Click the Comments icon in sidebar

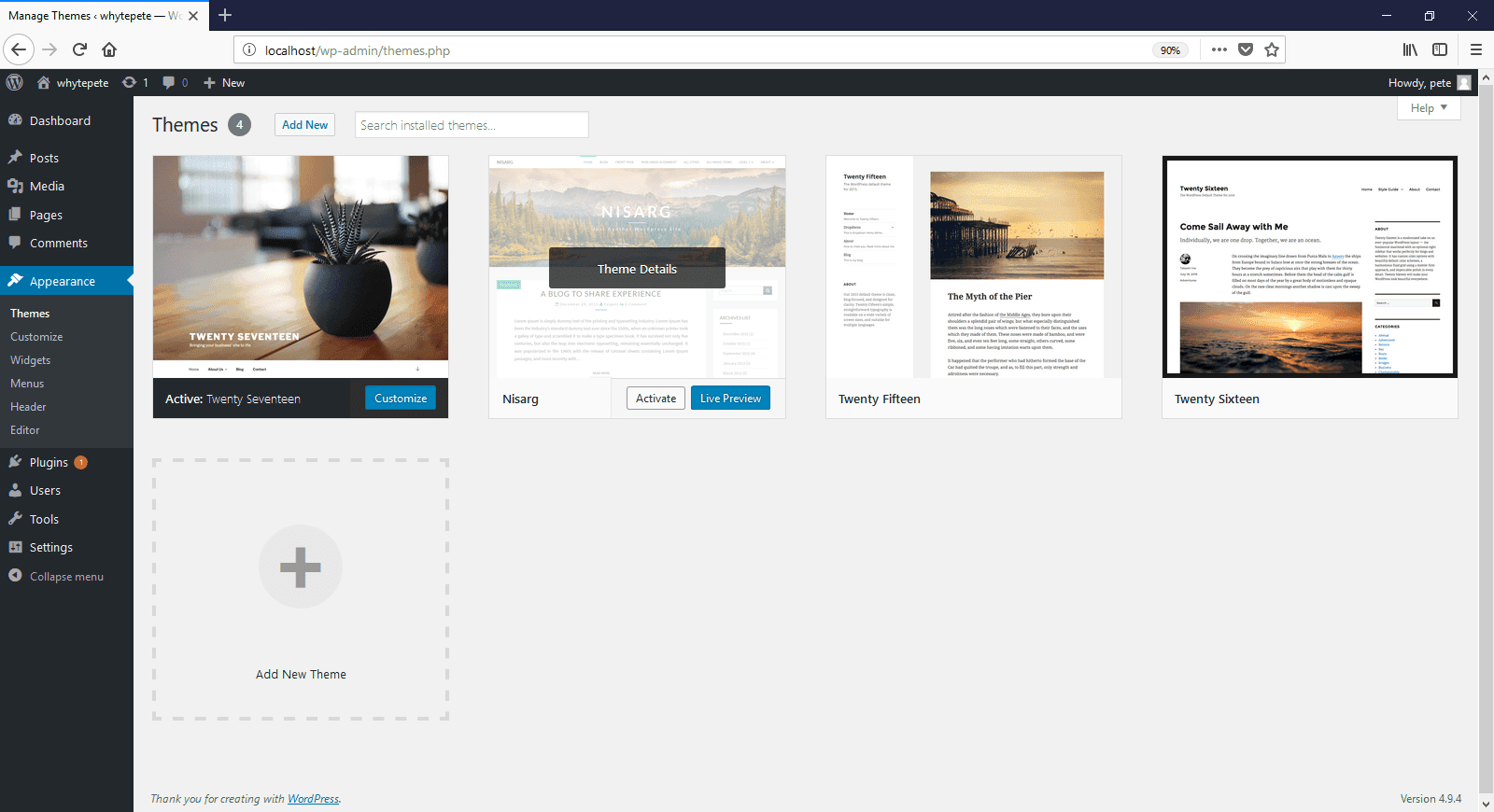point(15,243)
